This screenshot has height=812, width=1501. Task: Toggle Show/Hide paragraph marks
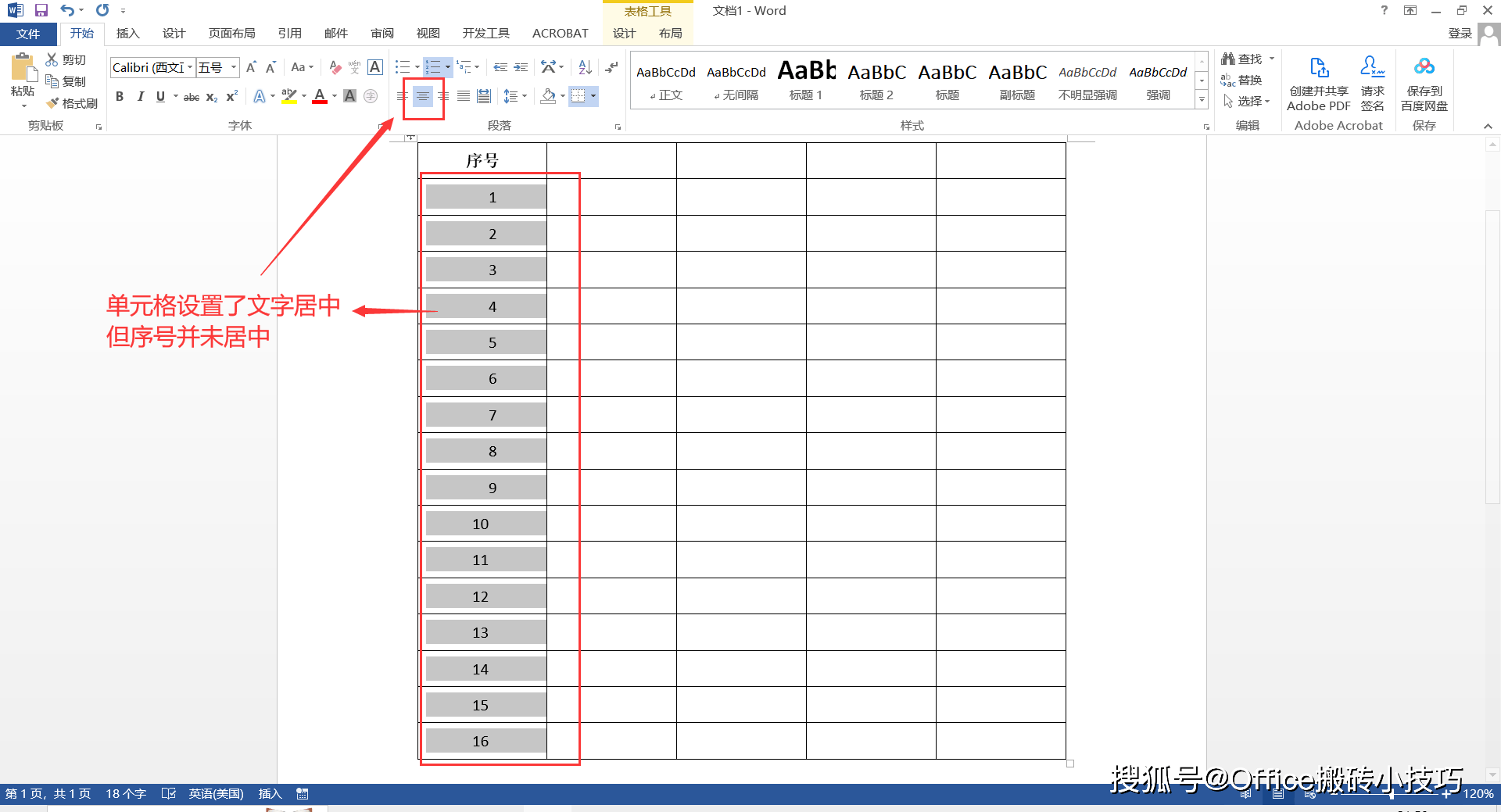611,67
